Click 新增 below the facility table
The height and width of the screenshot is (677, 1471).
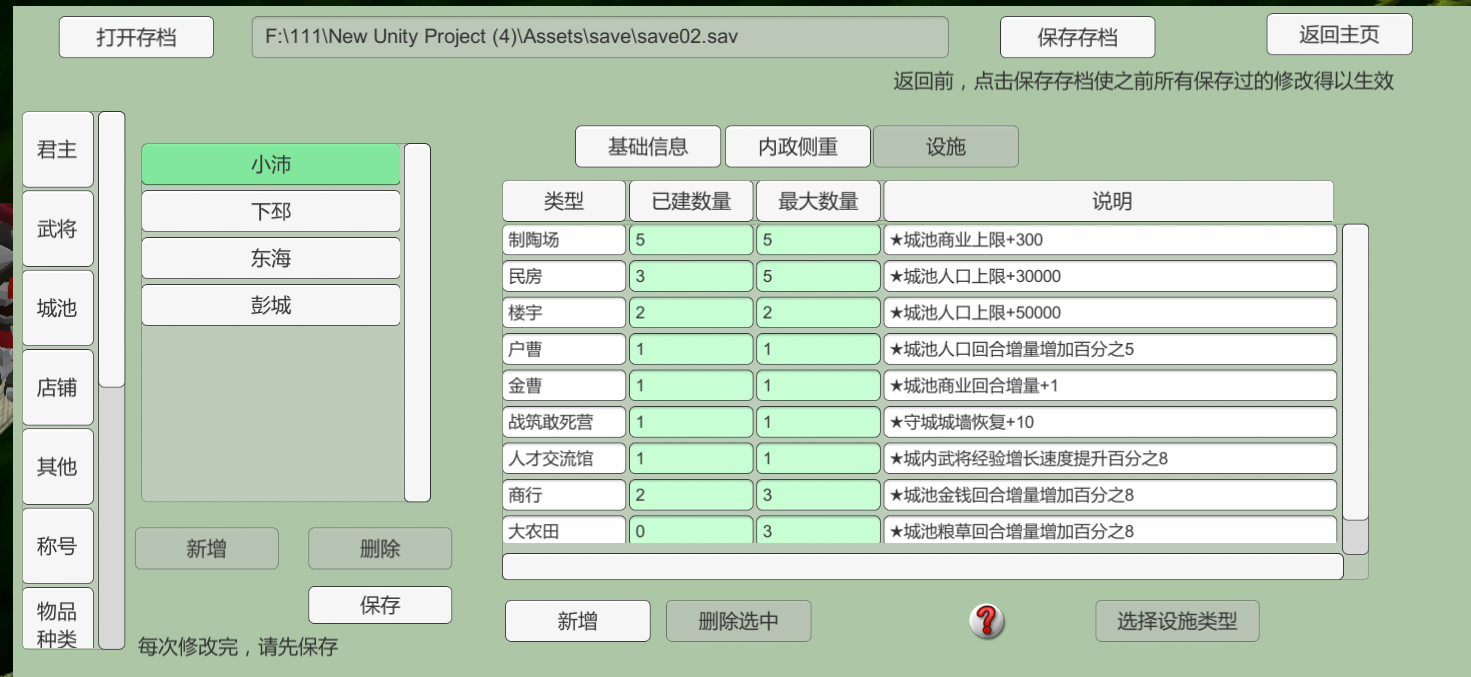[x=577, y=621]
